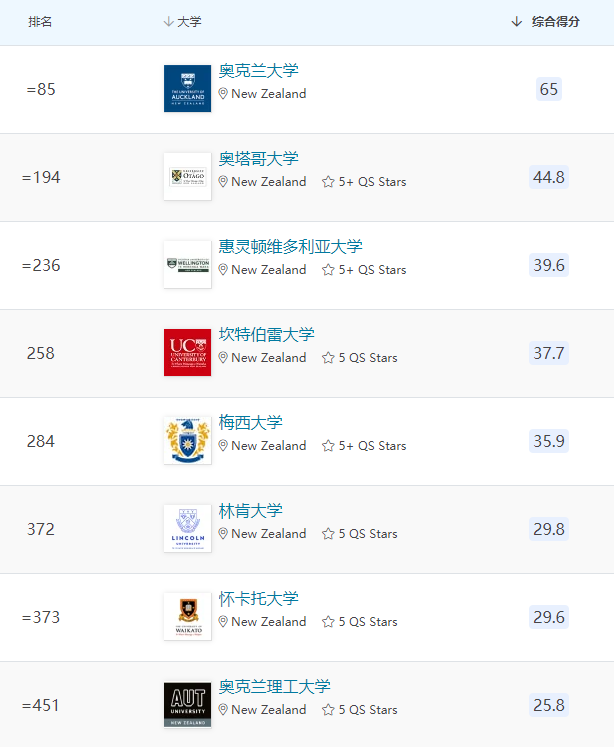
Task: Click the University of Waikato logo
Action: (187, 617)
